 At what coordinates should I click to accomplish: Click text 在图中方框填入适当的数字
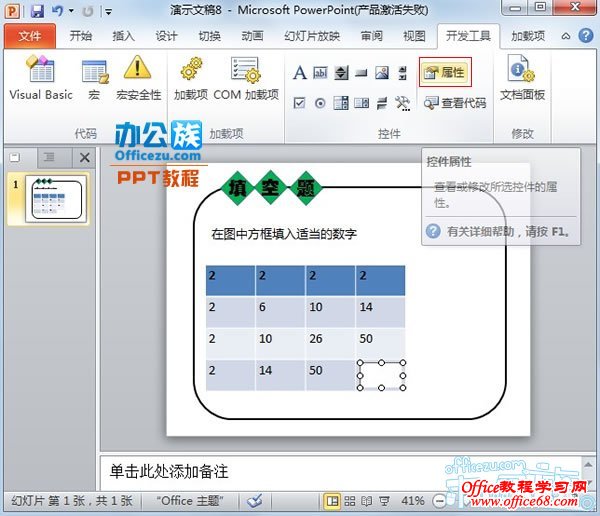click(284, 234)
